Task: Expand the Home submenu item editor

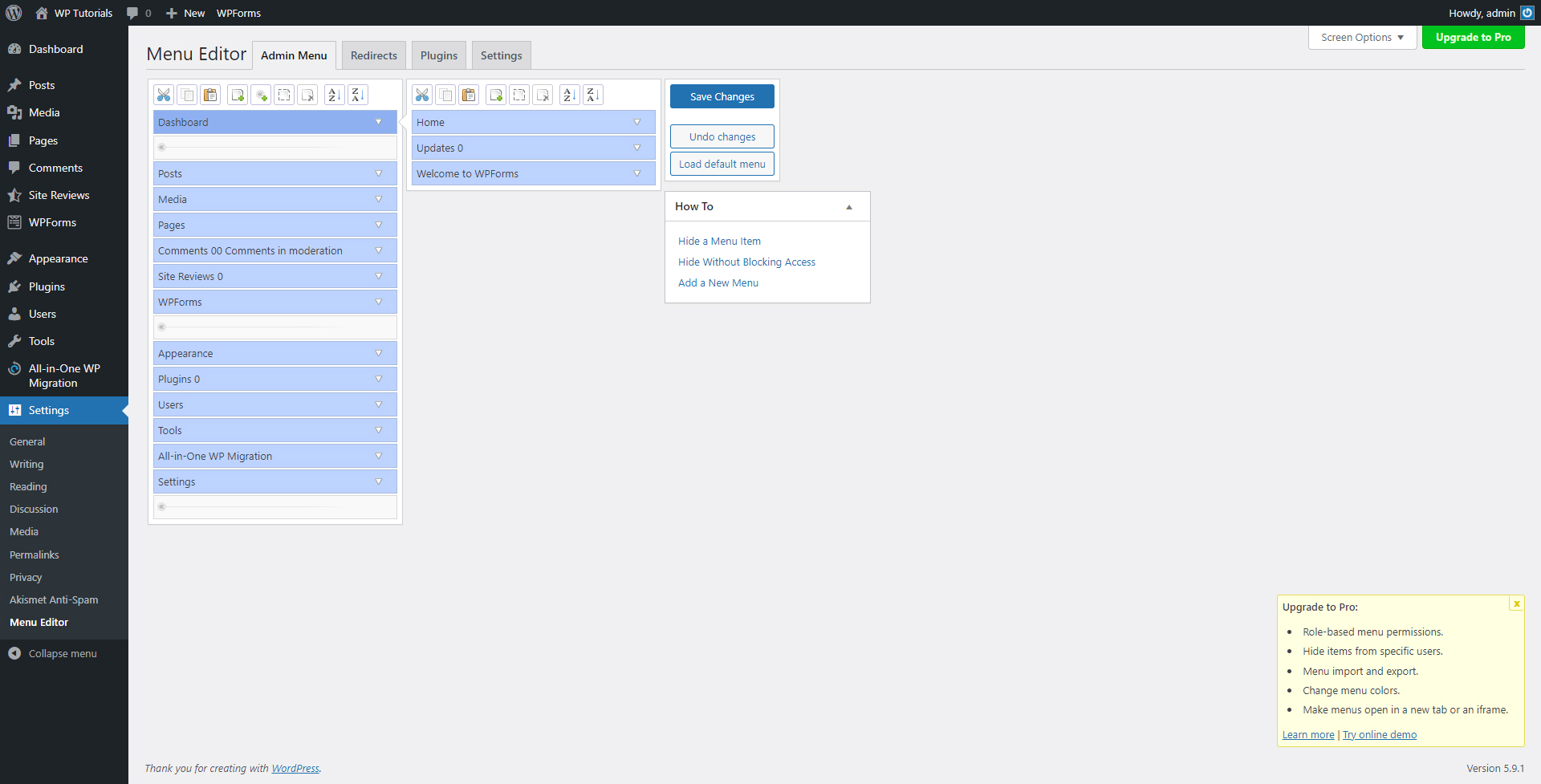Action: tap(637, 122)
